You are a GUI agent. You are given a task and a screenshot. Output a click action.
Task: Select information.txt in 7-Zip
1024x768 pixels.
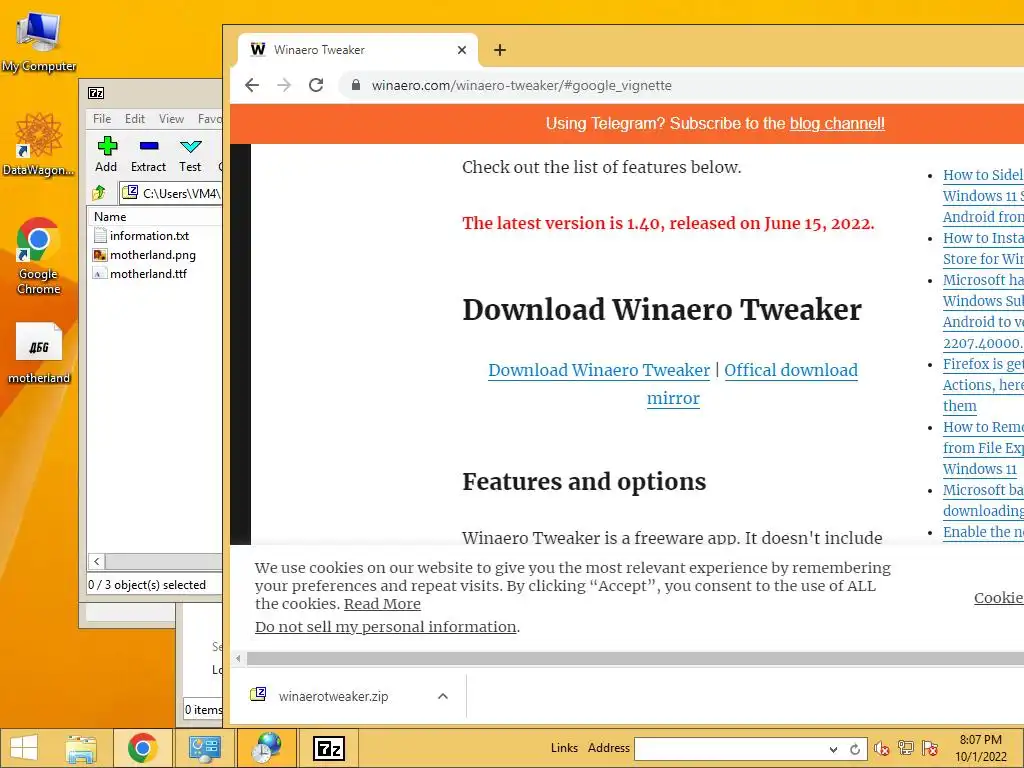[142, 236]
